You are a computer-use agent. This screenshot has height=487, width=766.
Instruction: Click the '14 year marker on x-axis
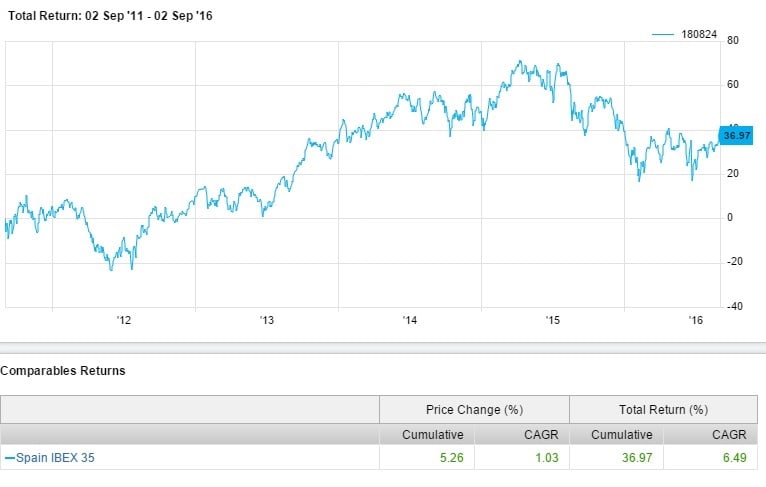tap(410, 321)
